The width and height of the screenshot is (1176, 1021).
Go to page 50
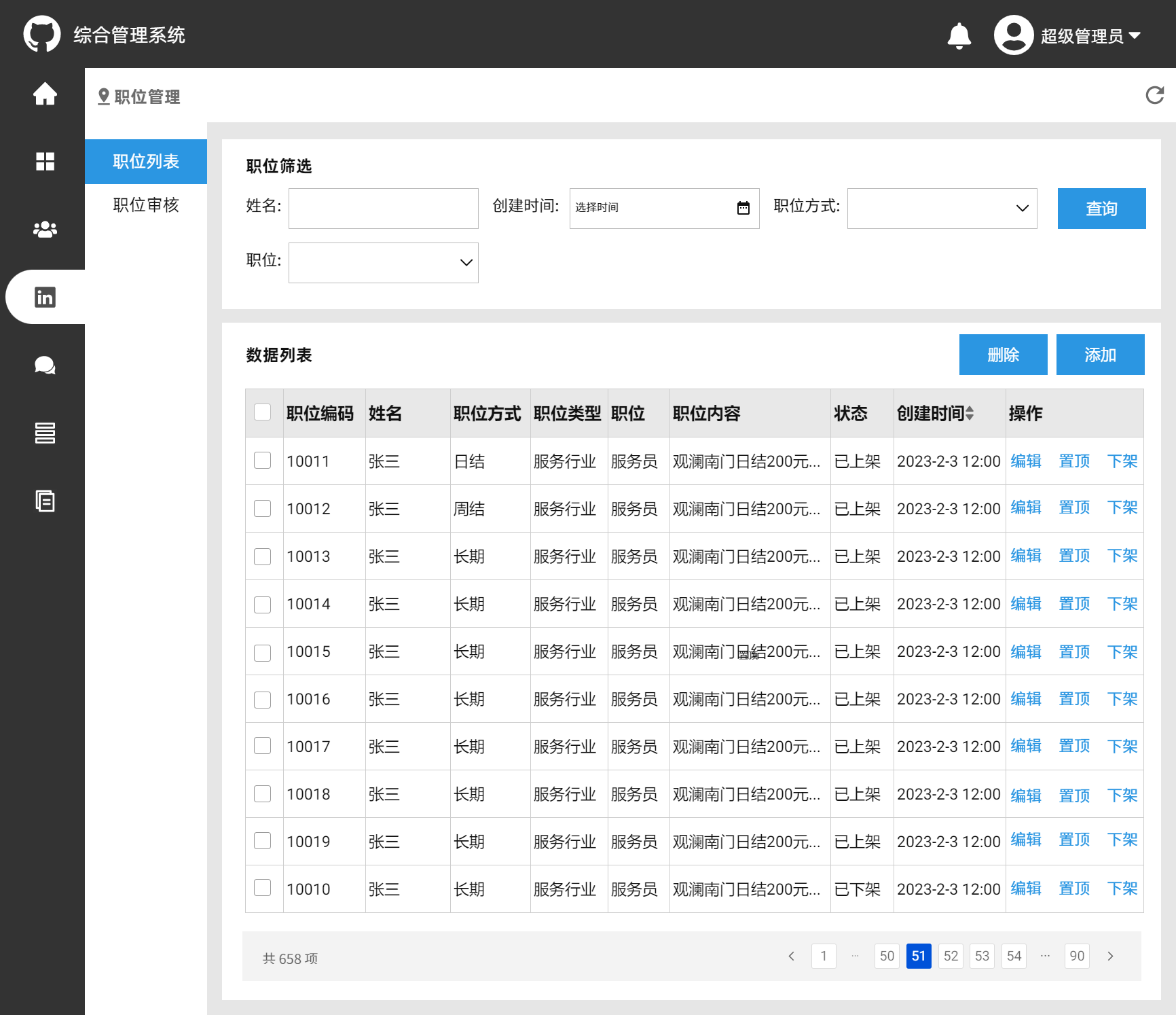point(887,956)
